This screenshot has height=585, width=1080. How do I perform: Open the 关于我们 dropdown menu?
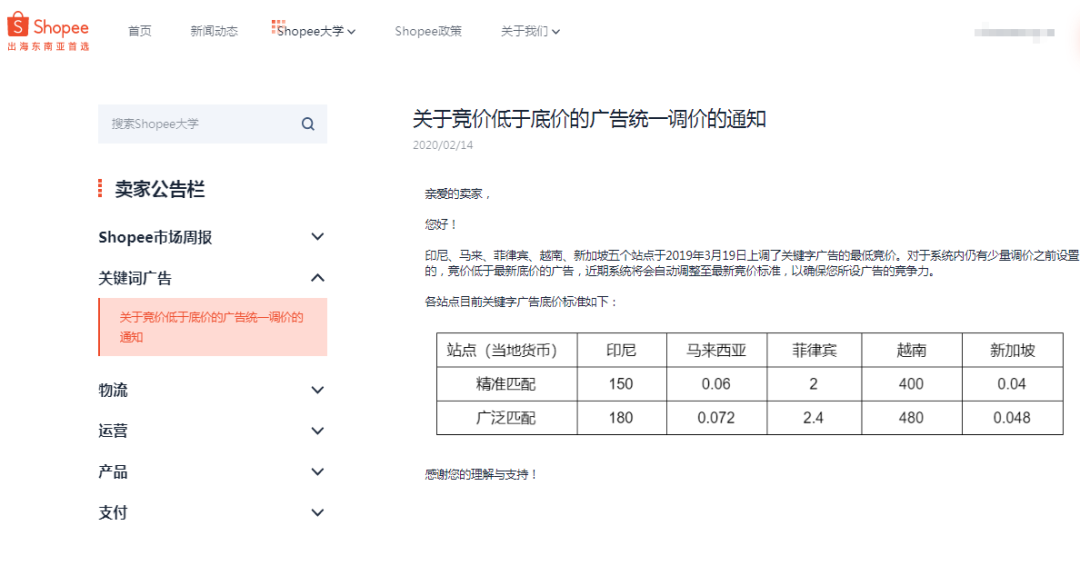point(530,31)
